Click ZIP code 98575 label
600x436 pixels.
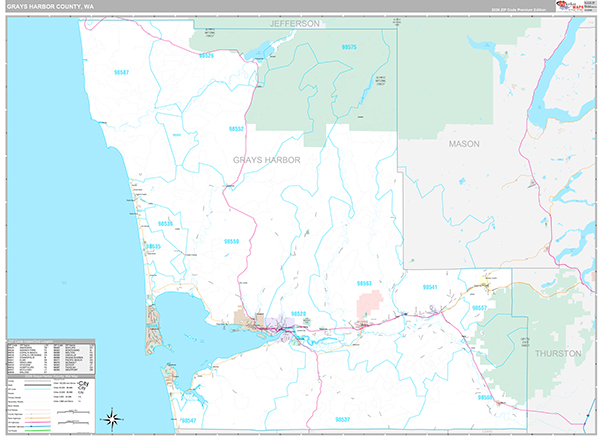[x=349, y=47]
